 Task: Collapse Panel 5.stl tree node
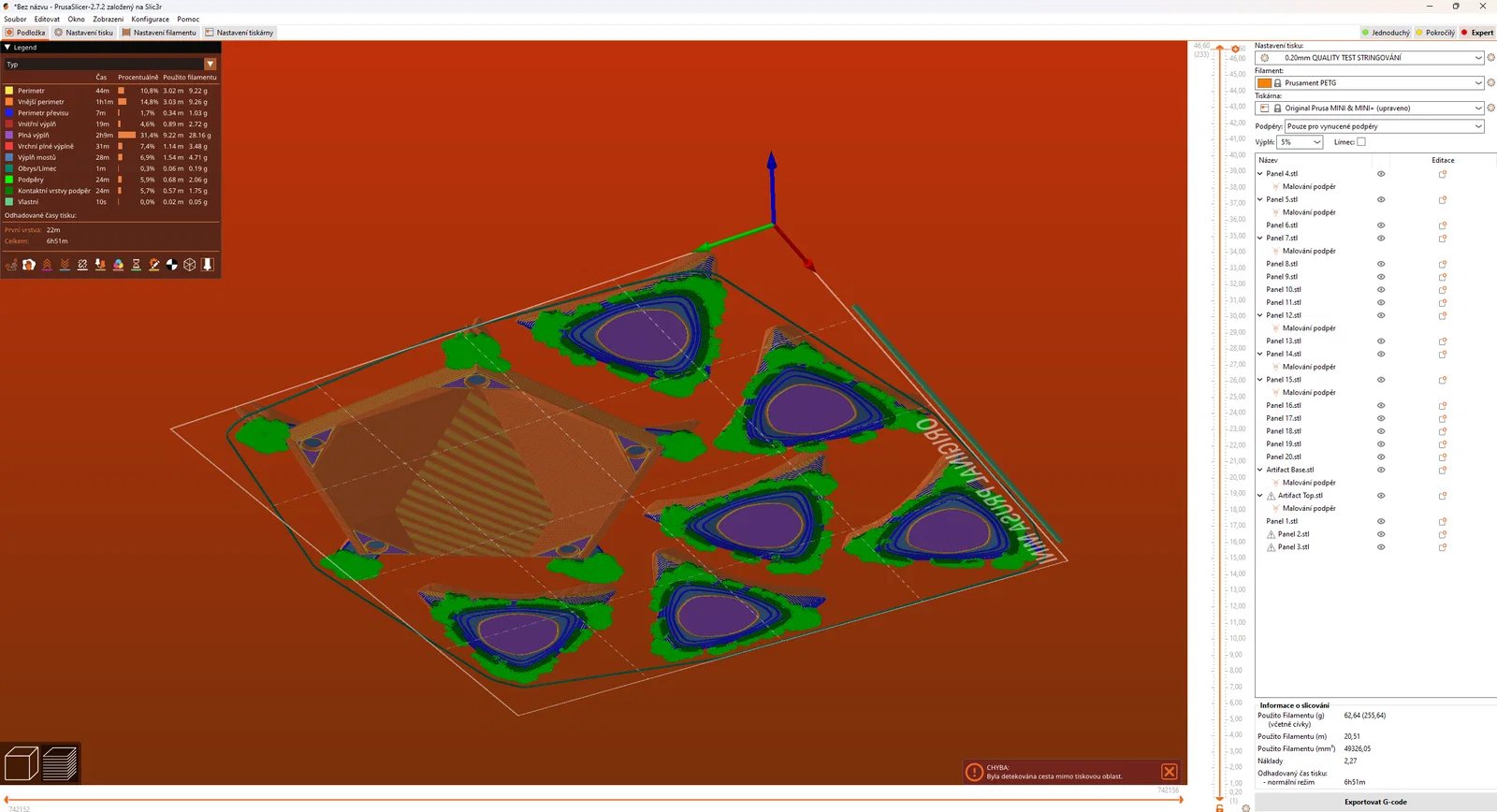pyautogui.click(x=1260, y=199)
